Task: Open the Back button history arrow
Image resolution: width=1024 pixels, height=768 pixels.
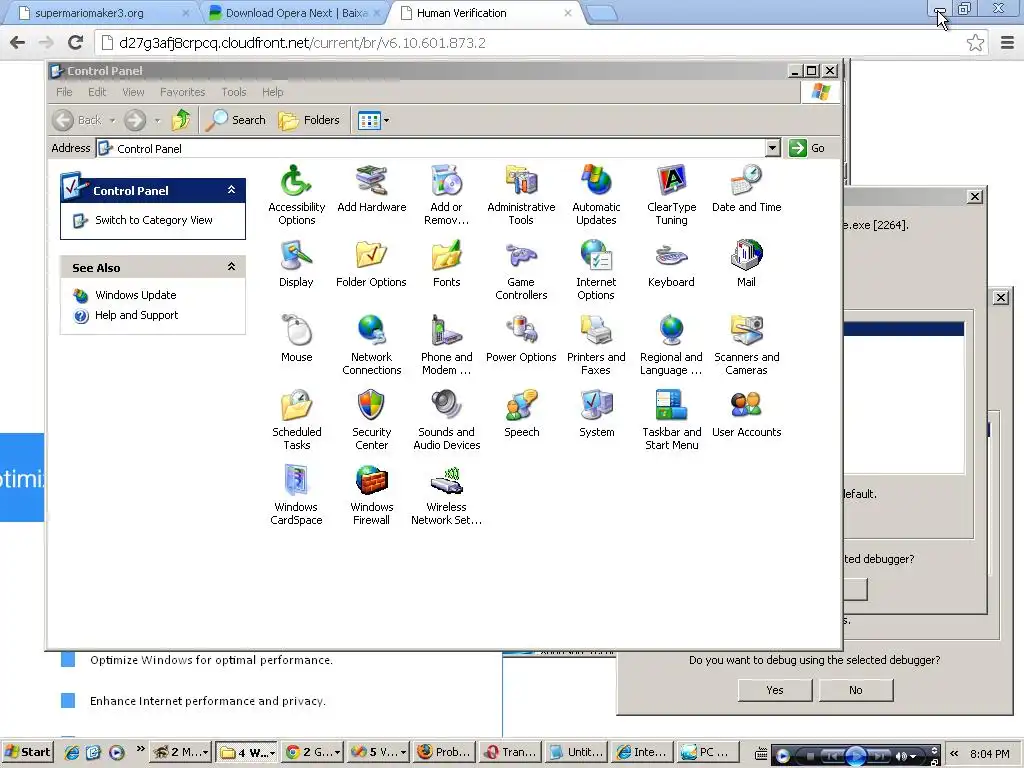Action: click(x=112, y=120)
